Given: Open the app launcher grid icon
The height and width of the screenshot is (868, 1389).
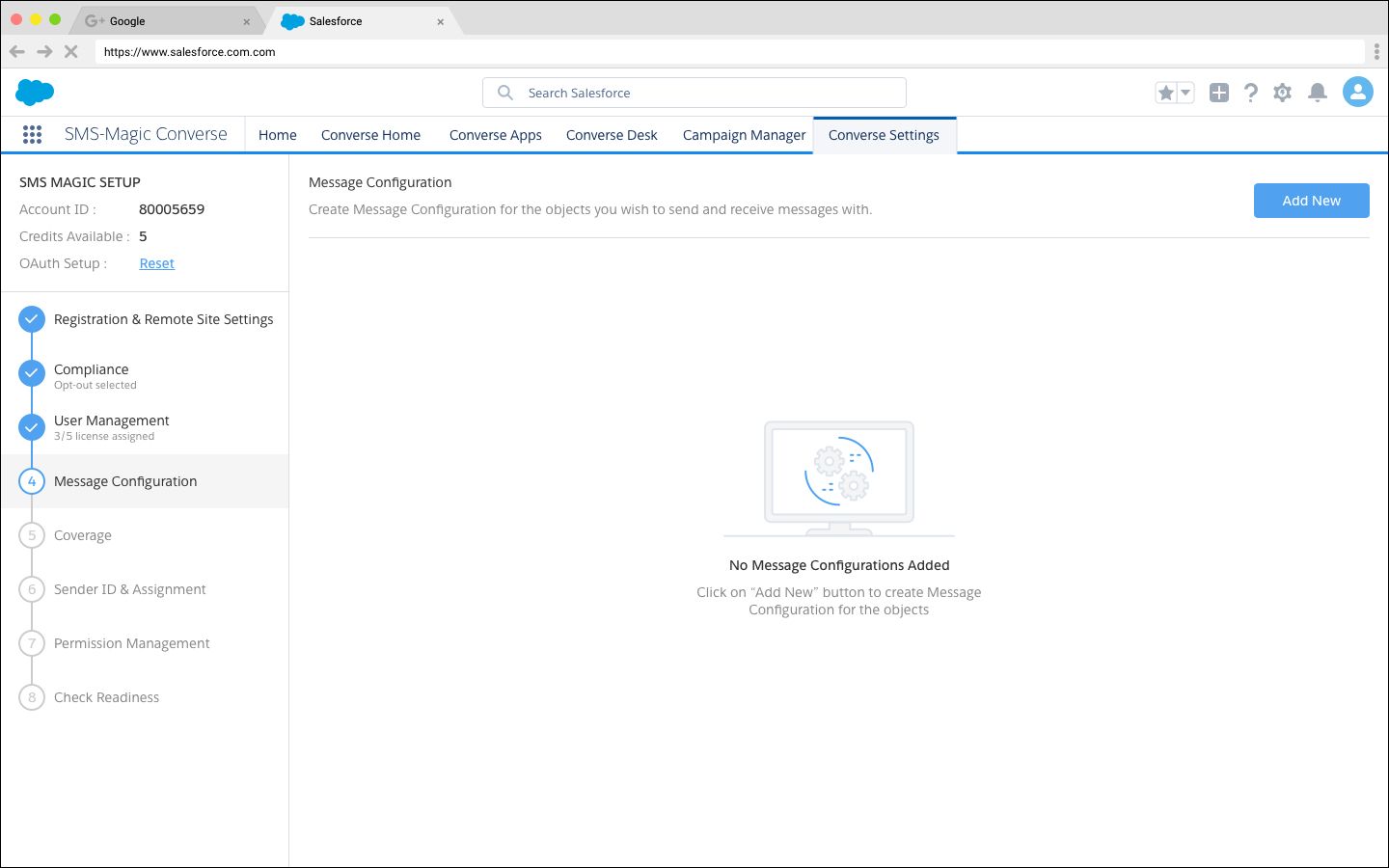Looking at the screenshot, I should point(32,135).
